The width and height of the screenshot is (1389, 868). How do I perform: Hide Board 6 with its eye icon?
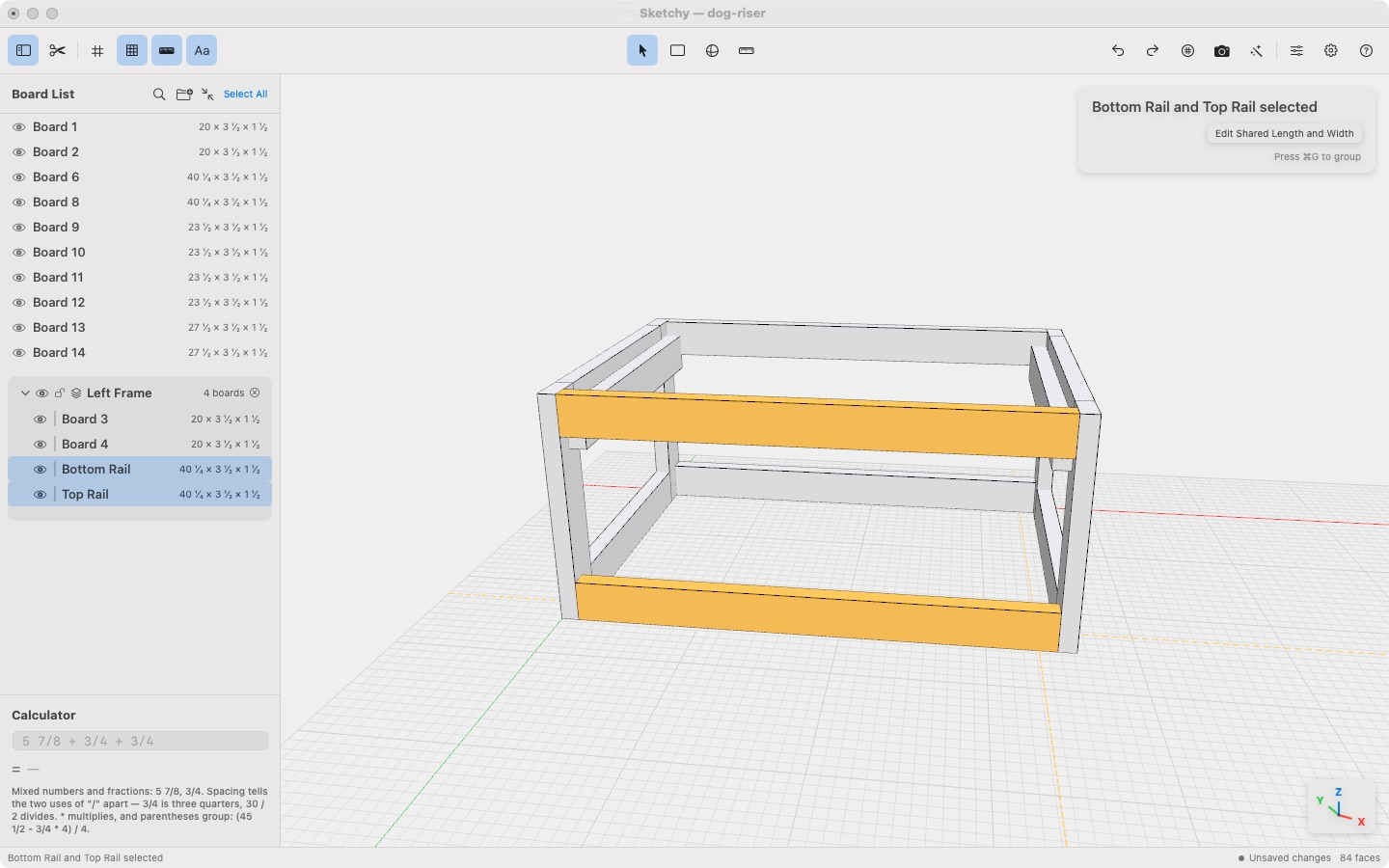coord(18,176)
